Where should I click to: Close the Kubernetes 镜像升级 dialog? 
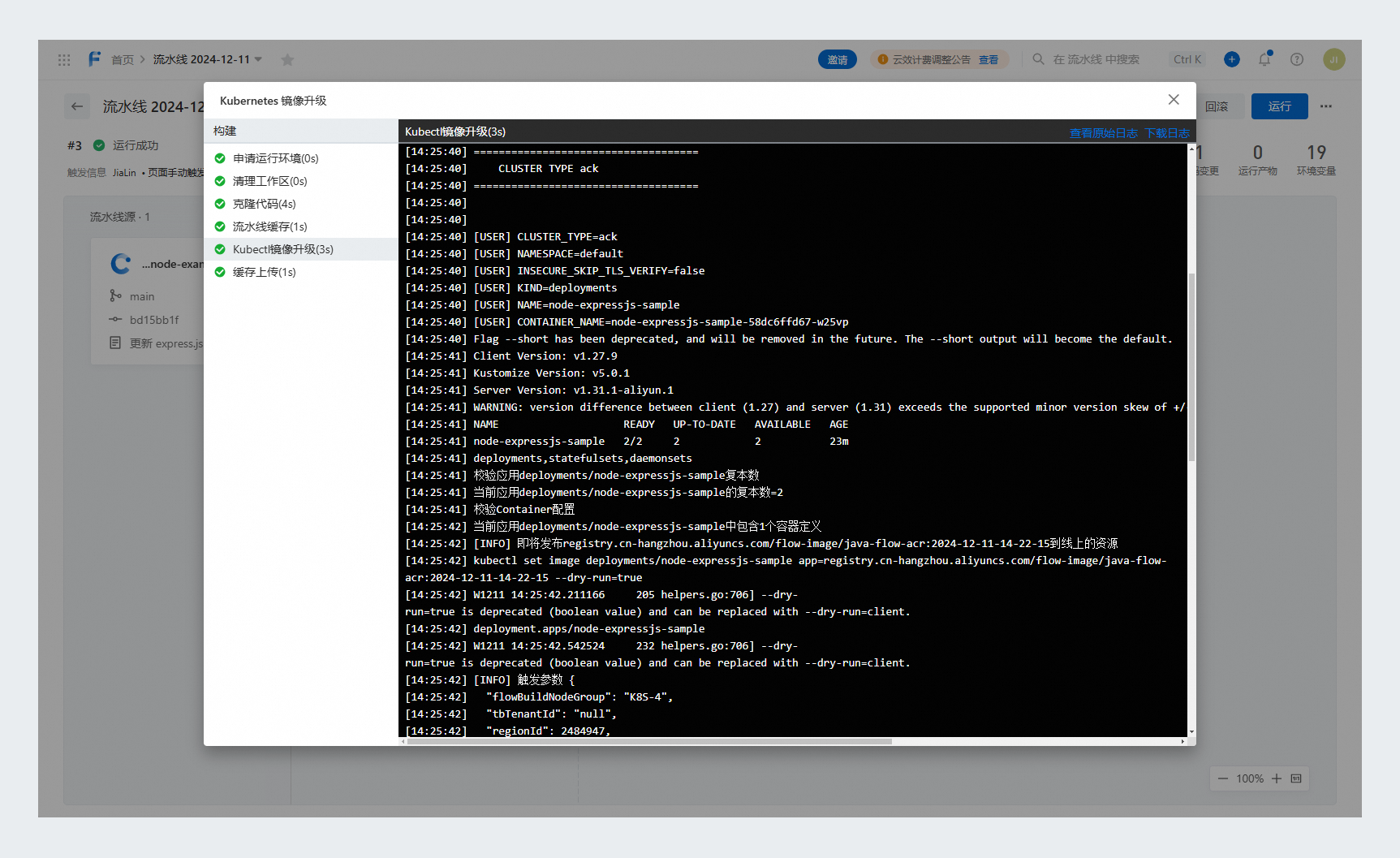point(1174,99)
